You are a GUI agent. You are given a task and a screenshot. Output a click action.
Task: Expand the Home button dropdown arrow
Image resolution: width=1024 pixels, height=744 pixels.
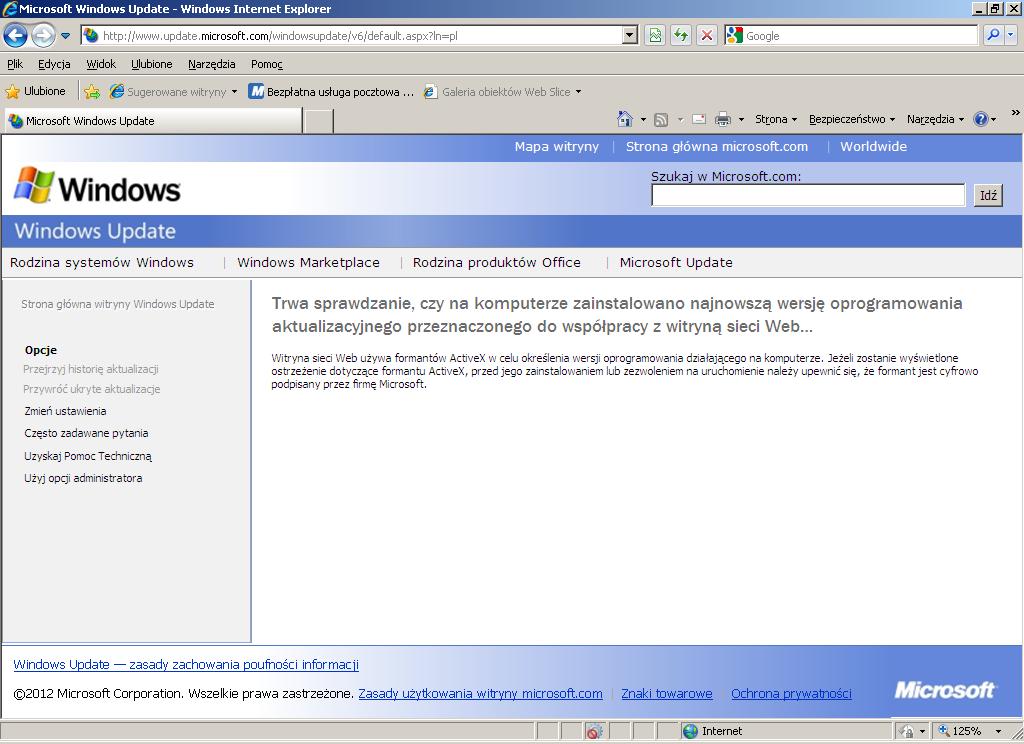[x=643, y=120]
